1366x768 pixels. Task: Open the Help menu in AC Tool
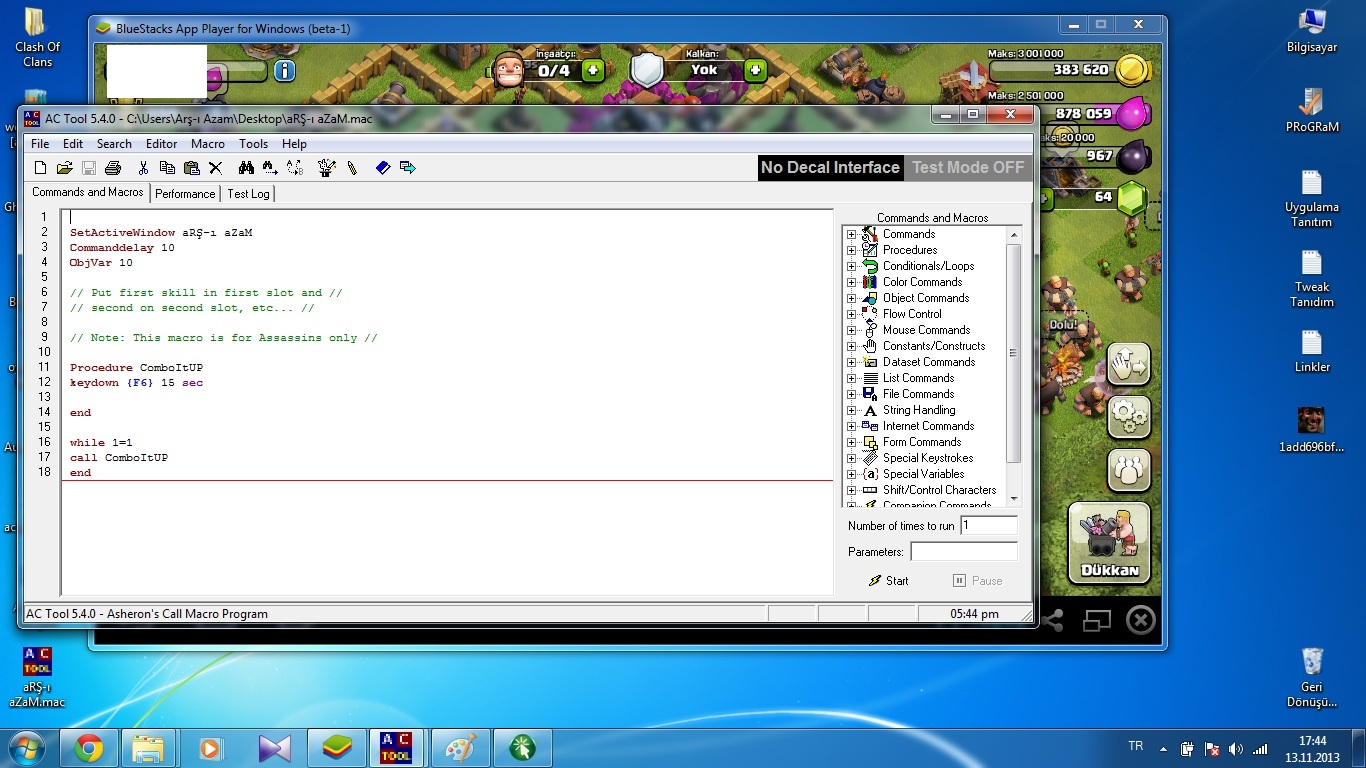point(294,144)
